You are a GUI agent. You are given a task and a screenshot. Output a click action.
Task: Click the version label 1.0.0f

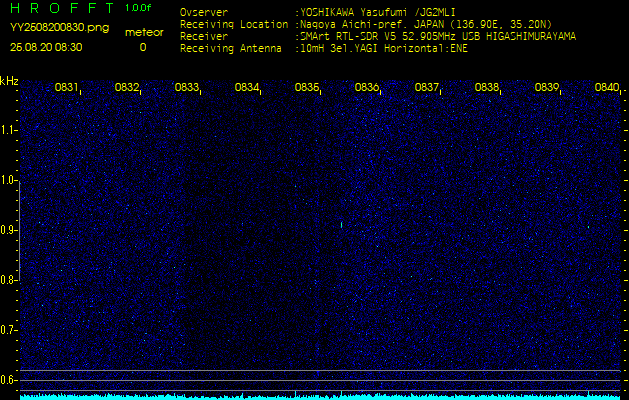(138, 8)
